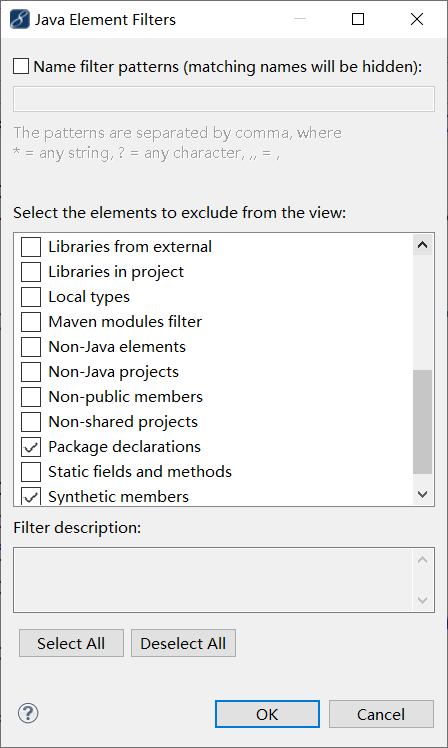Image resolution: width=448 pixels, height=748 pixels.
Task: Enable Non-public members filter
Action: point(31,397)
